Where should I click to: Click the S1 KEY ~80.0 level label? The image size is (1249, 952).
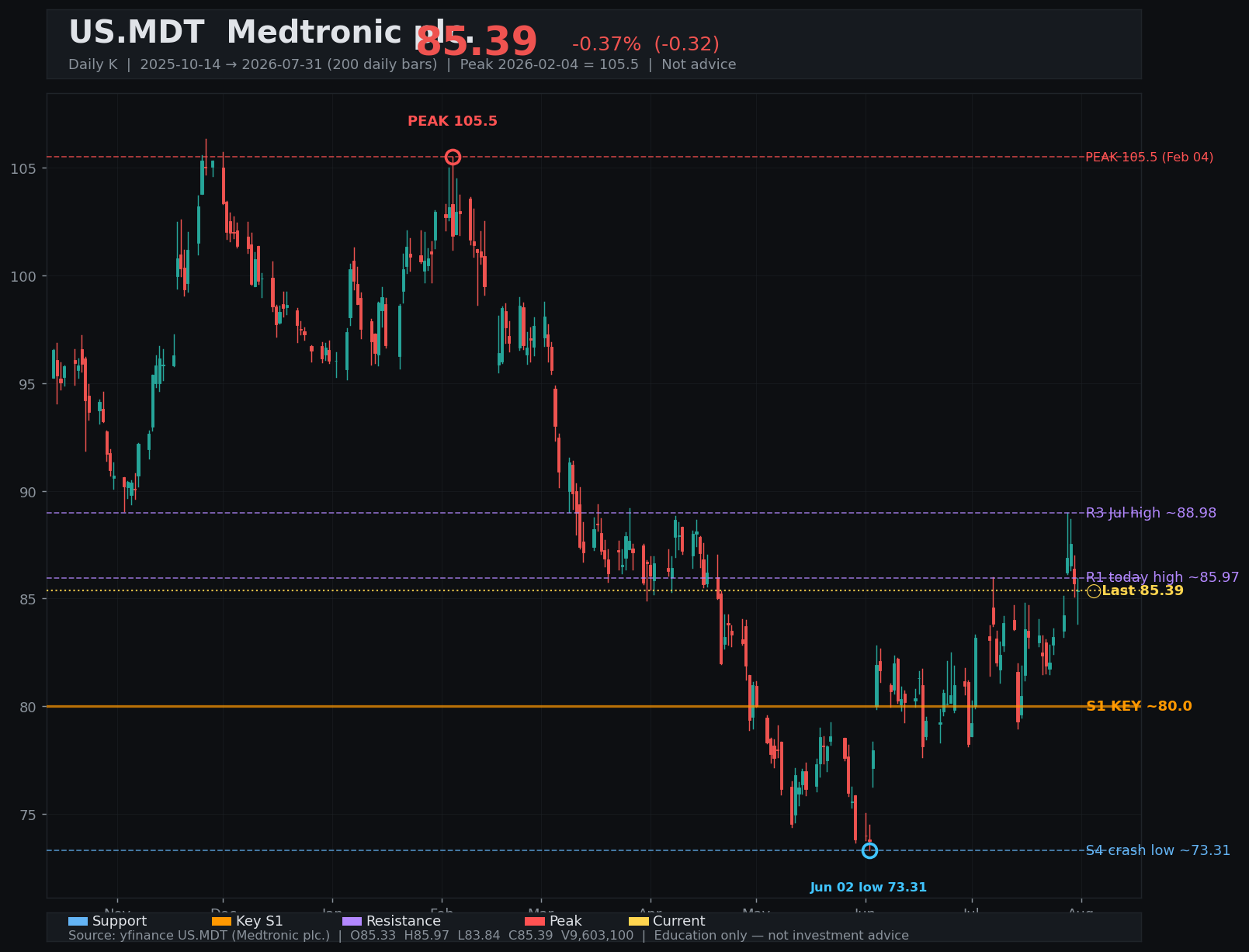(x=1139, y=707)
